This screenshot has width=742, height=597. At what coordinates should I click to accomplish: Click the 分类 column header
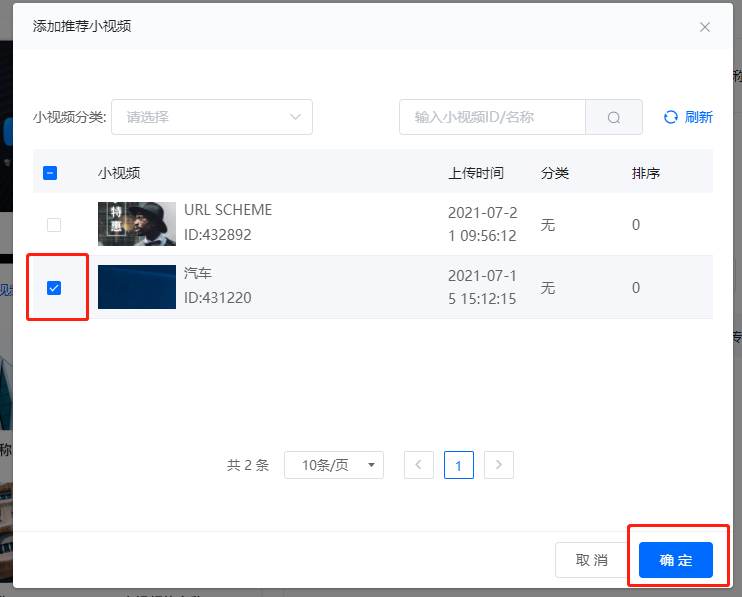[x=555, y=173]
